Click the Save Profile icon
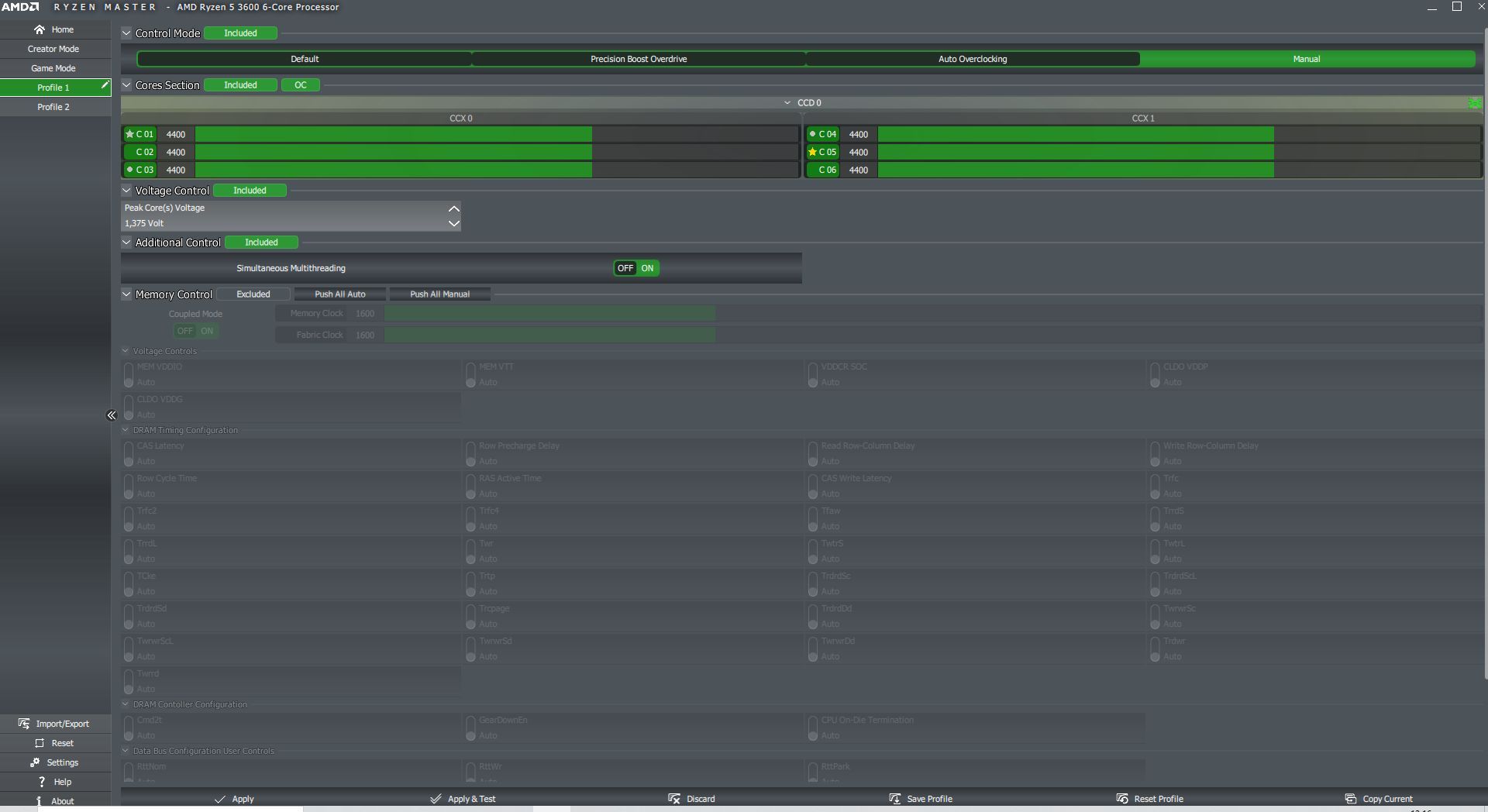The width and height of the screenshot is (1488, 812). tap(894, 799)
